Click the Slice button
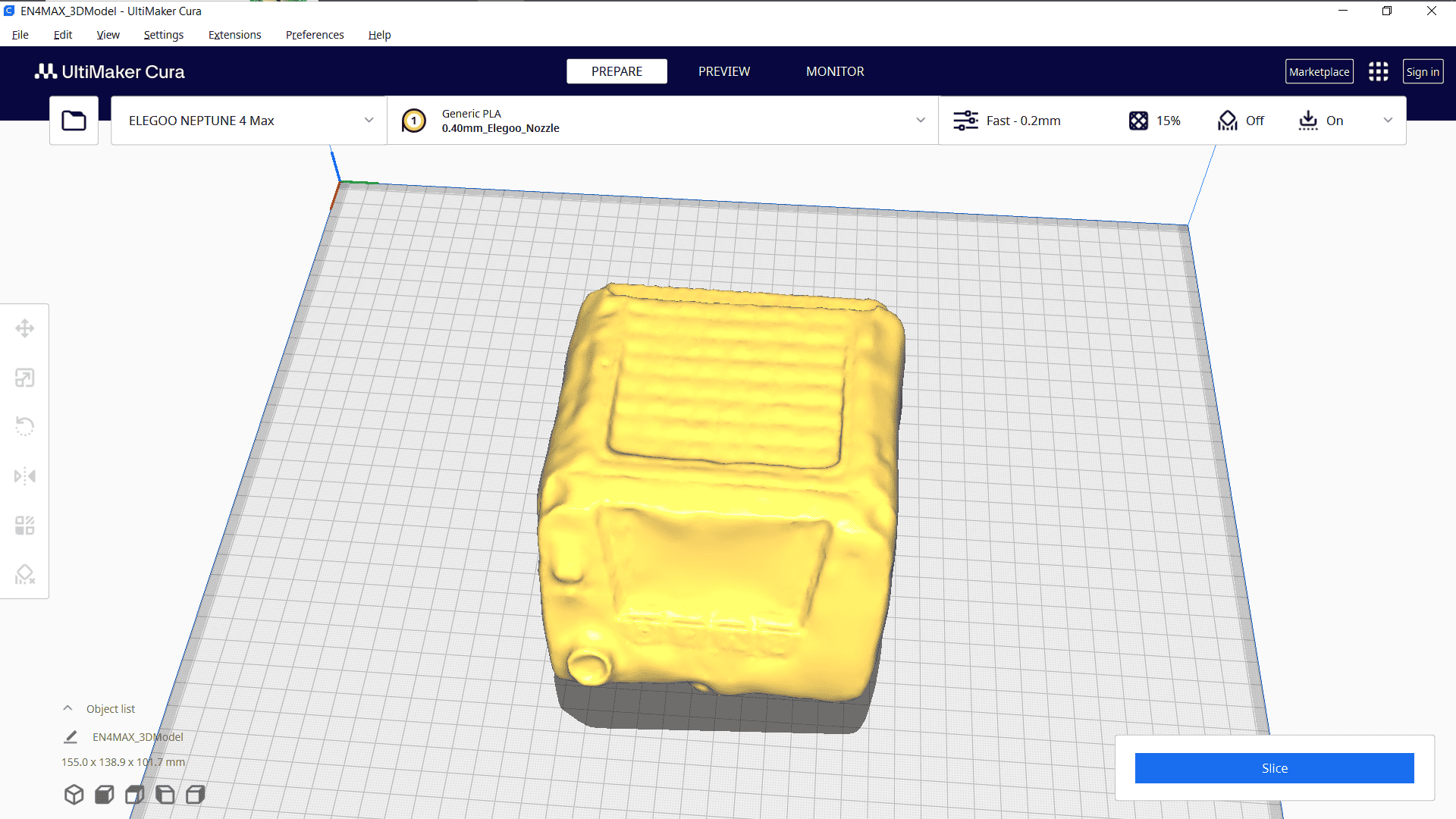The width and height of the screenshot is (1456, 819). click(1274, 768)
